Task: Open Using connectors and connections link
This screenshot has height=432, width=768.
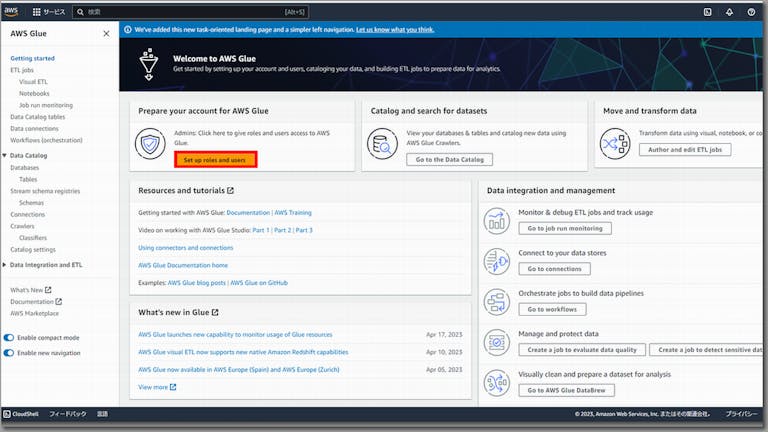Action: 186,248
